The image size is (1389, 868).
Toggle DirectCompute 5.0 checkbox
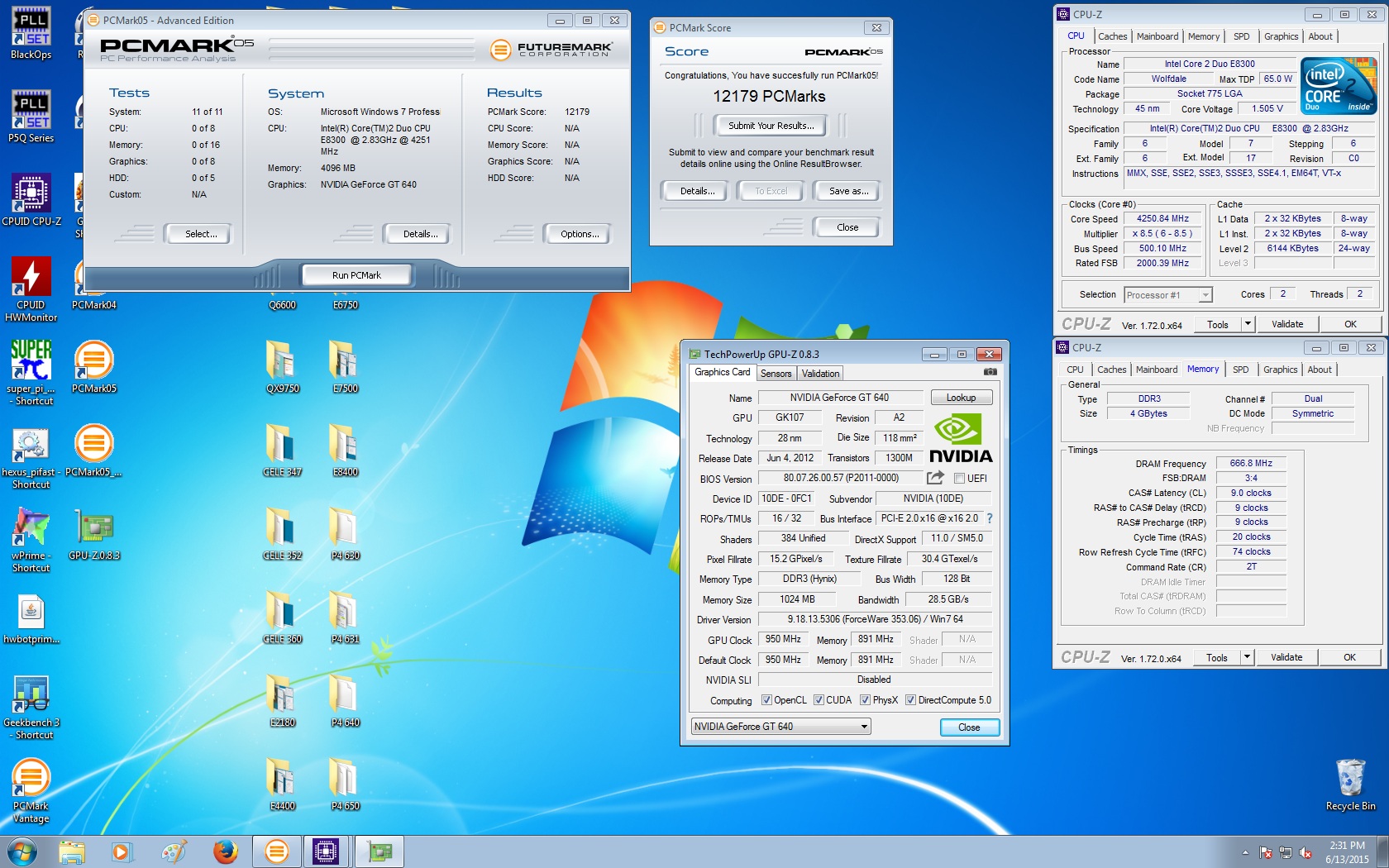pos(910,700)
